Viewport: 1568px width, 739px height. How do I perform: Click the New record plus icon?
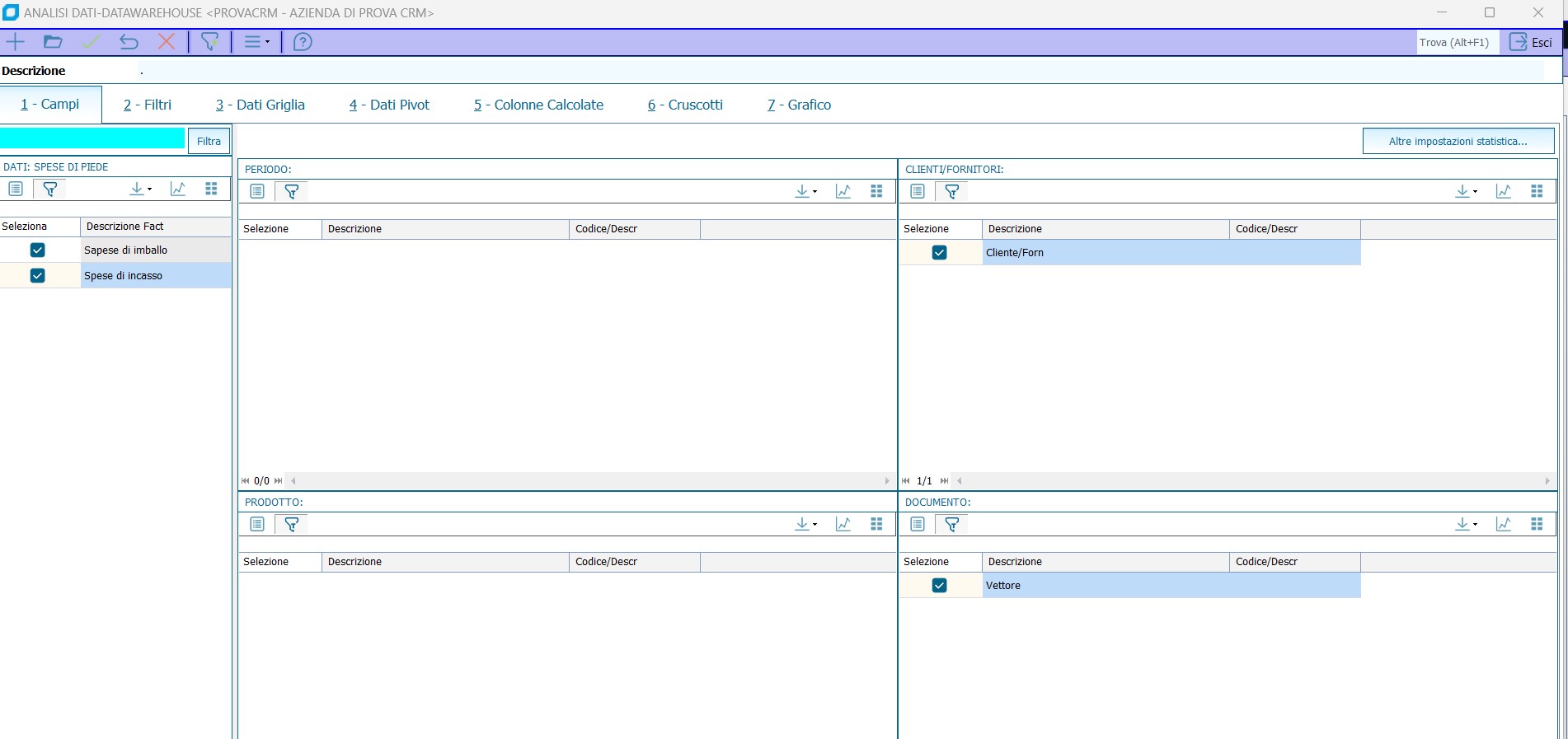16,42
